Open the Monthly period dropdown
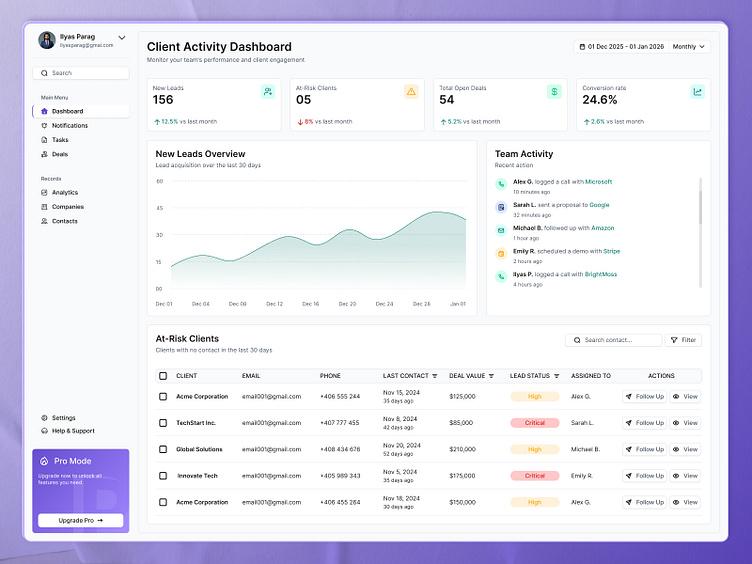The width and height of the screenshot is (752, 564). pos(689,47)
